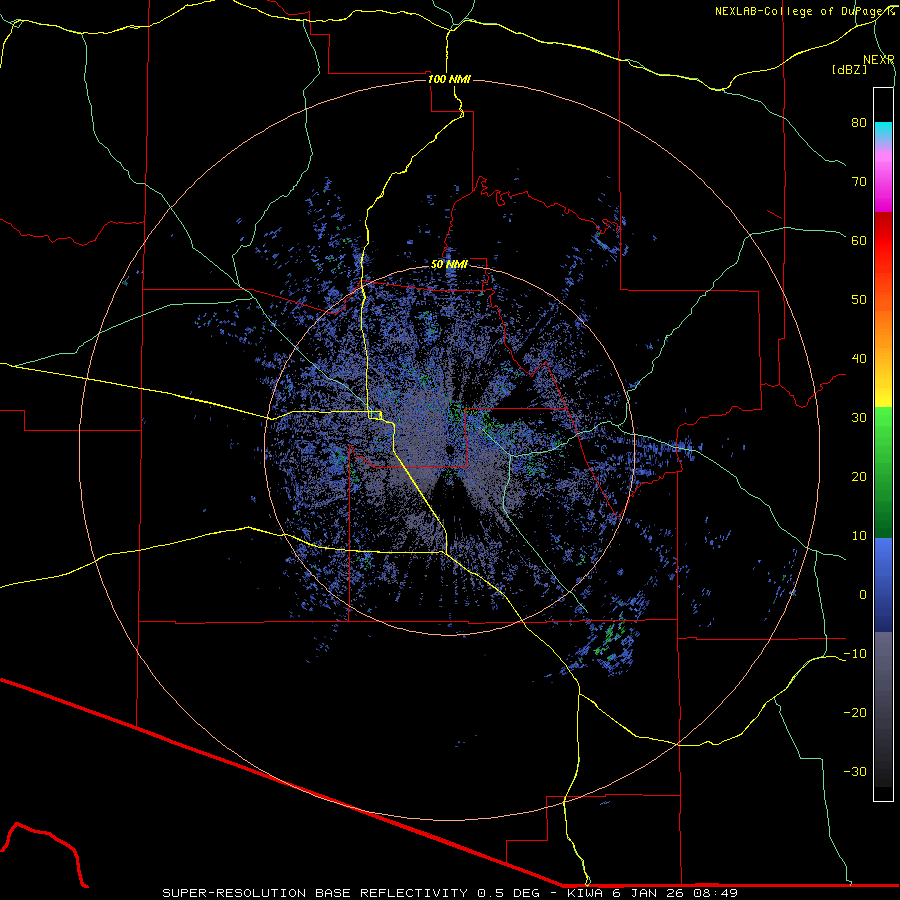The height and width of the screenshot is (900, 900).
Task: Click the 20 value on dBZ scale
Action: coord(859,477)
